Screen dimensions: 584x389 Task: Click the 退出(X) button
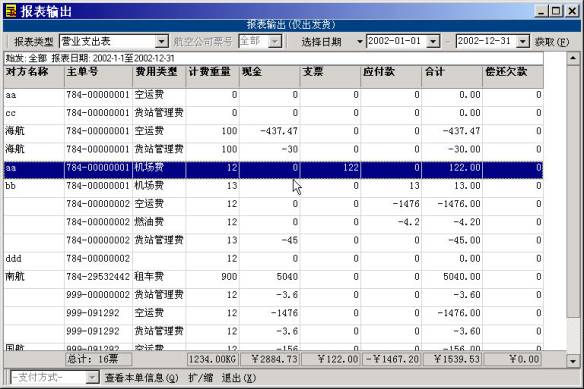tap(239, 378)
